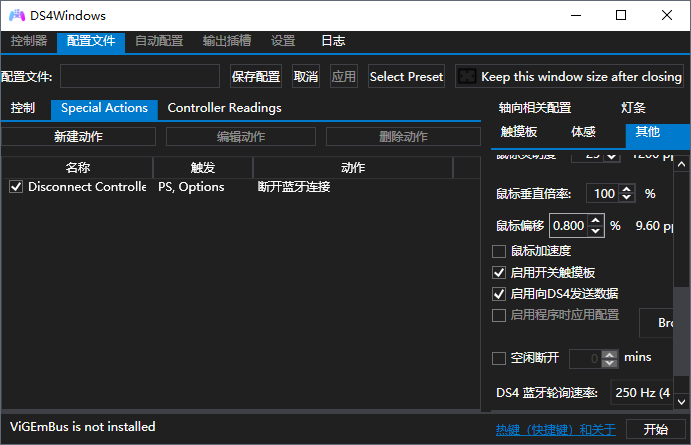Open the 日志 tab

click(x=333, y=41)
